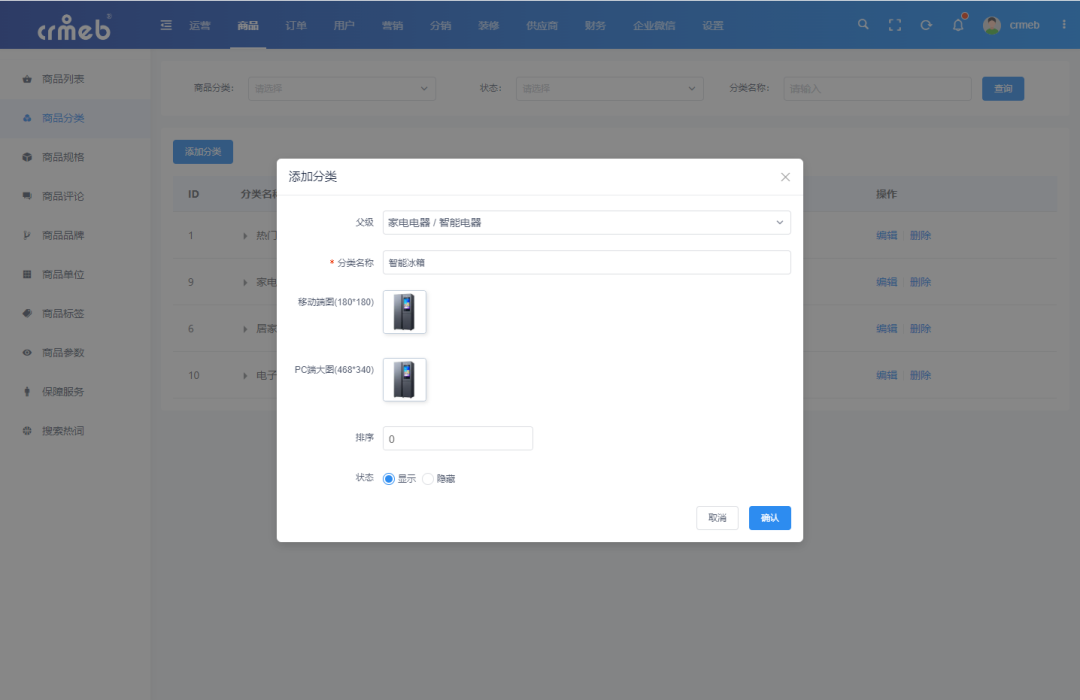Open the 商品分类 filter dropdown
Viewport: 1080px width, 700px height.
pyautogui.click(x=342, y=88)
